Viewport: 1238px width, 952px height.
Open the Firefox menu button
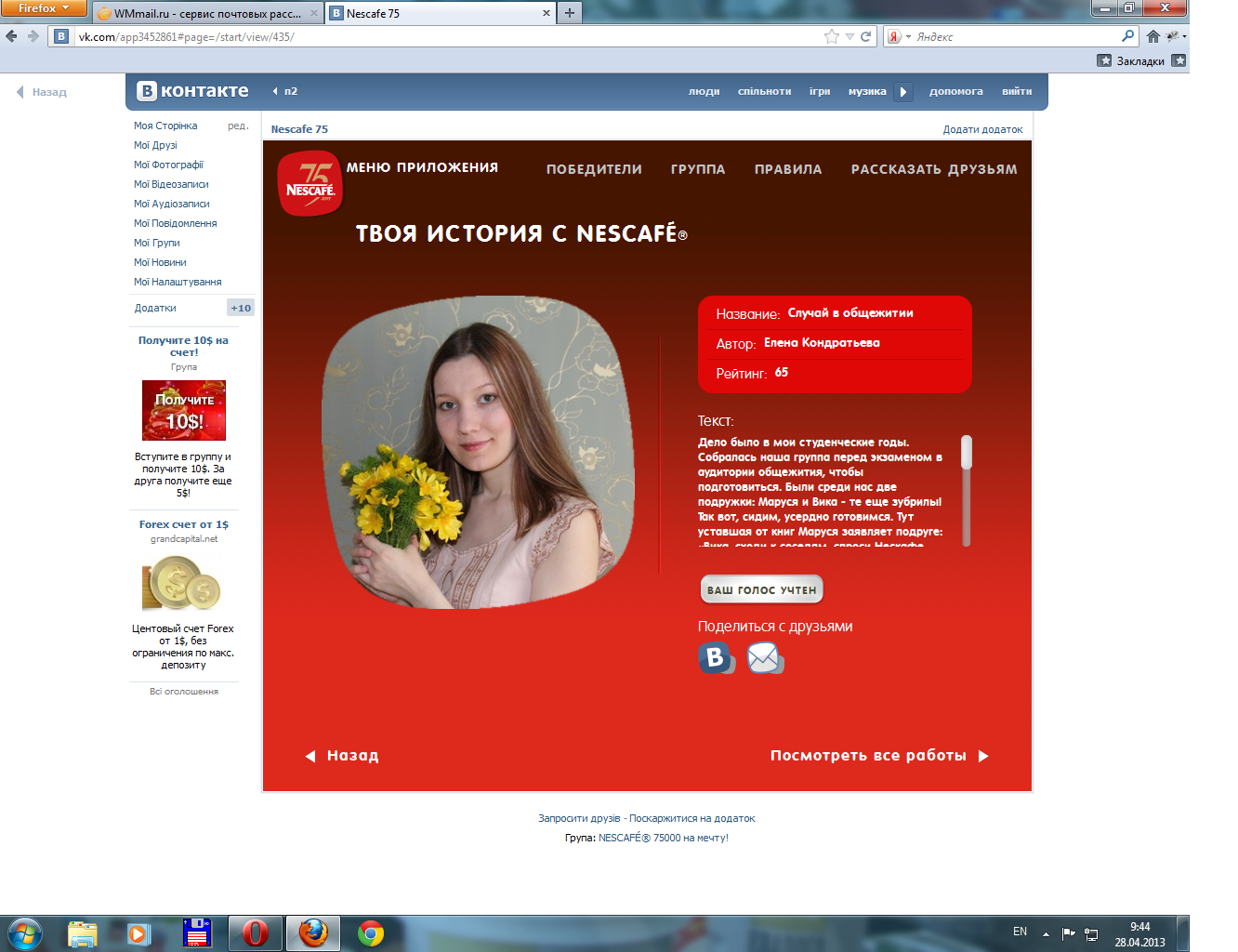point(43,8)
